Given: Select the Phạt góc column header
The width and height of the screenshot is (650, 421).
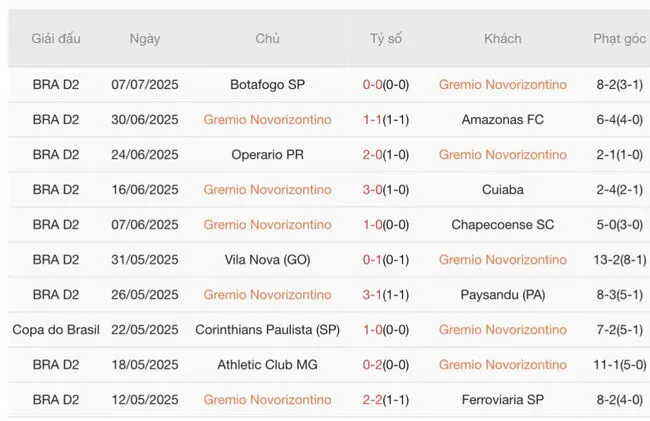Looking at the screenshot, I should pos(619,39).
